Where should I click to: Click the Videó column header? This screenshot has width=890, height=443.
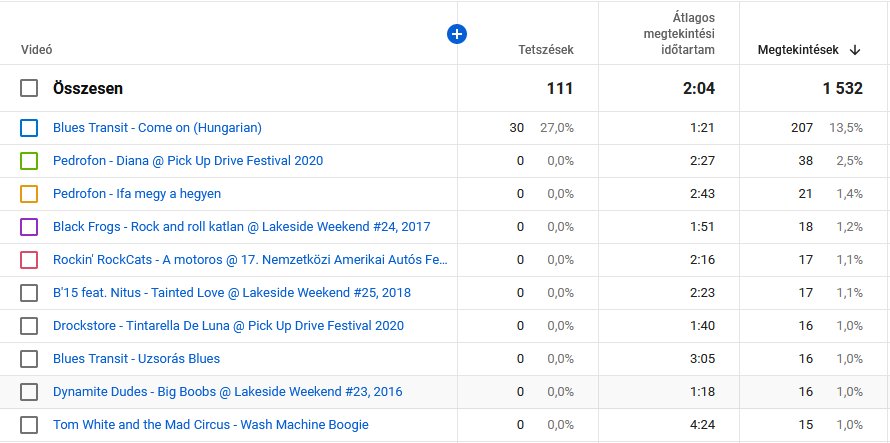pyautogui.click(x=36, y=50)
